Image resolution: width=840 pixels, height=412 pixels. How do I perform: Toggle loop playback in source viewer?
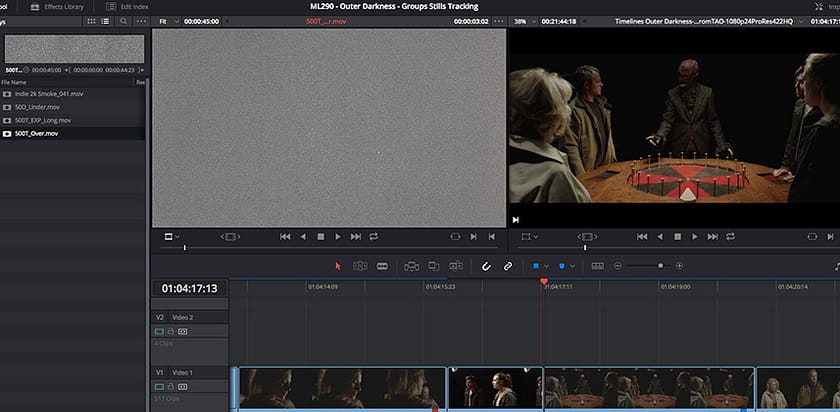coord(373,236)
